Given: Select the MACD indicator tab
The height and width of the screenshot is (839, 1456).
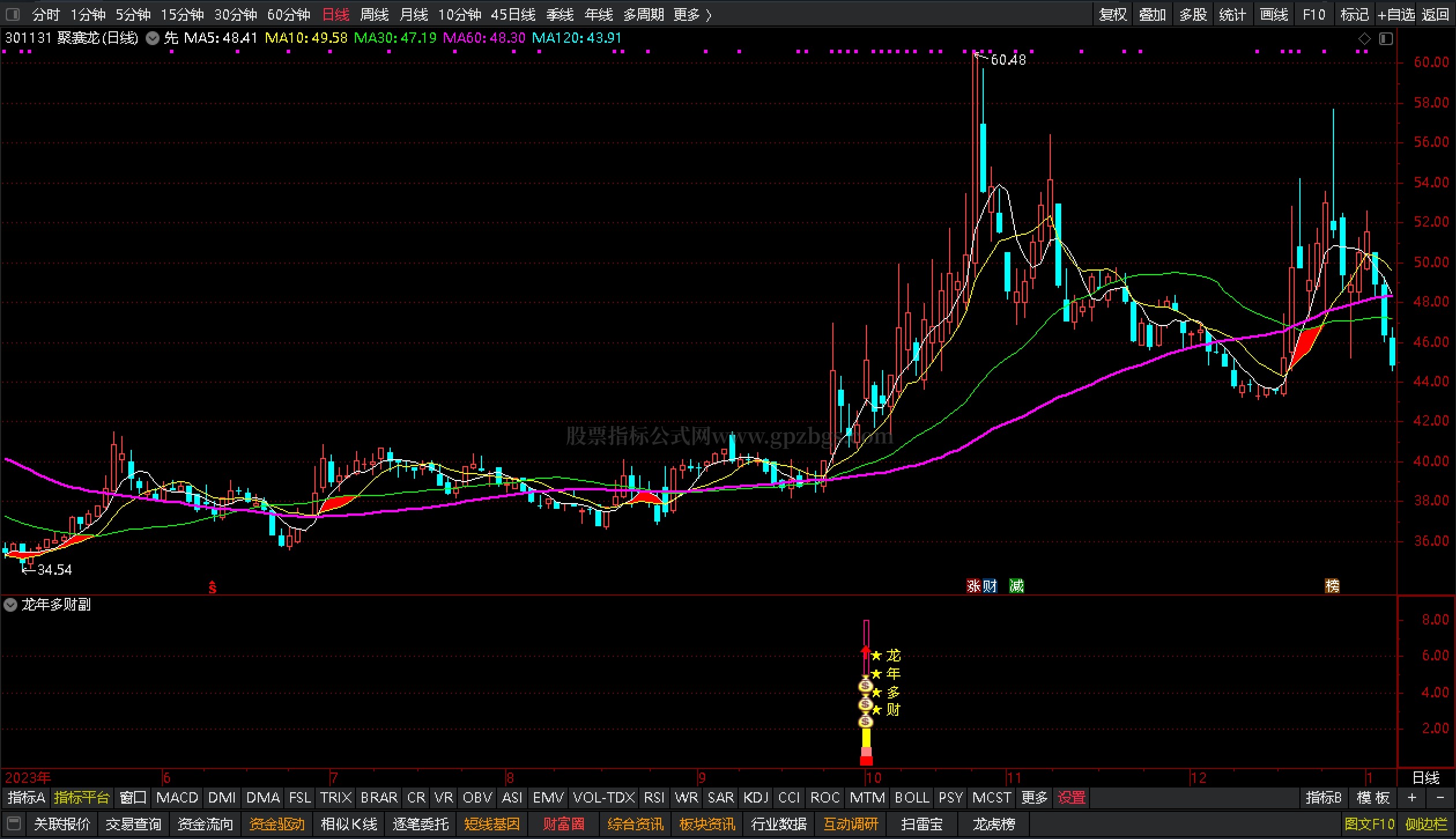Looking at the screenshot, I should click(177, 798).
